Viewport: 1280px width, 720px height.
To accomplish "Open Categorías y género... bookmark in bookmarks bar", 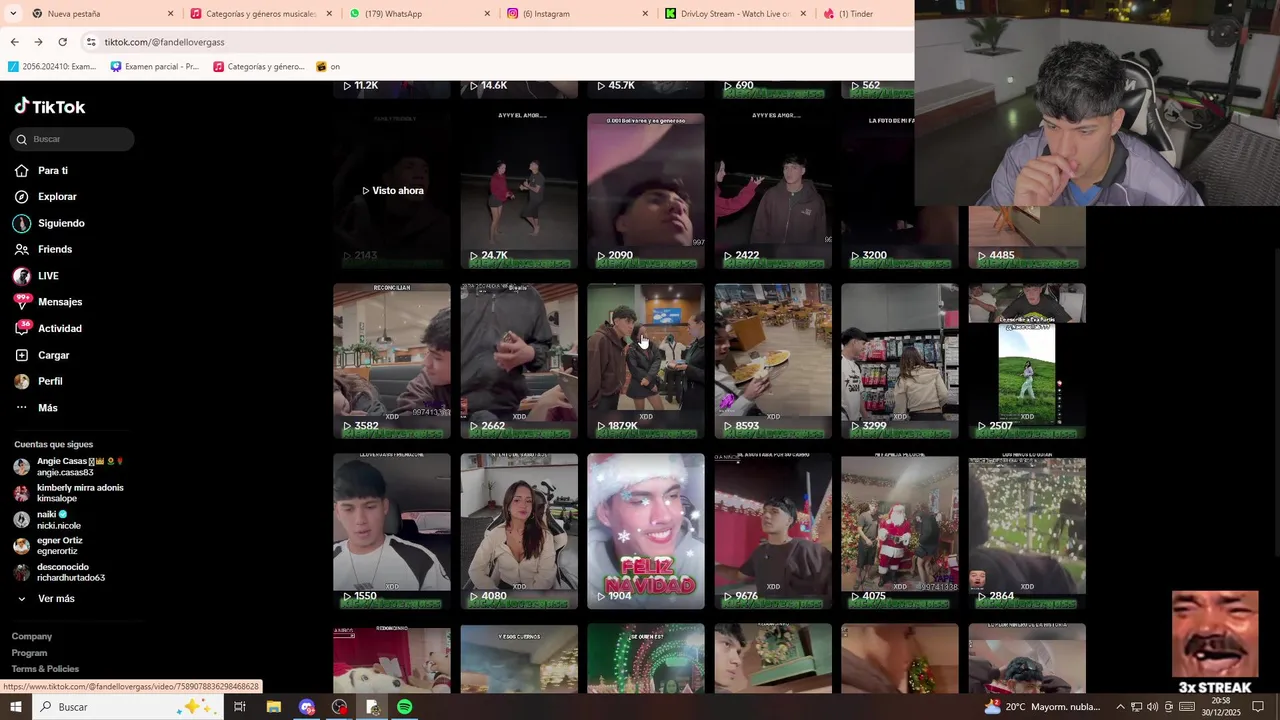I will click(259, 67).
